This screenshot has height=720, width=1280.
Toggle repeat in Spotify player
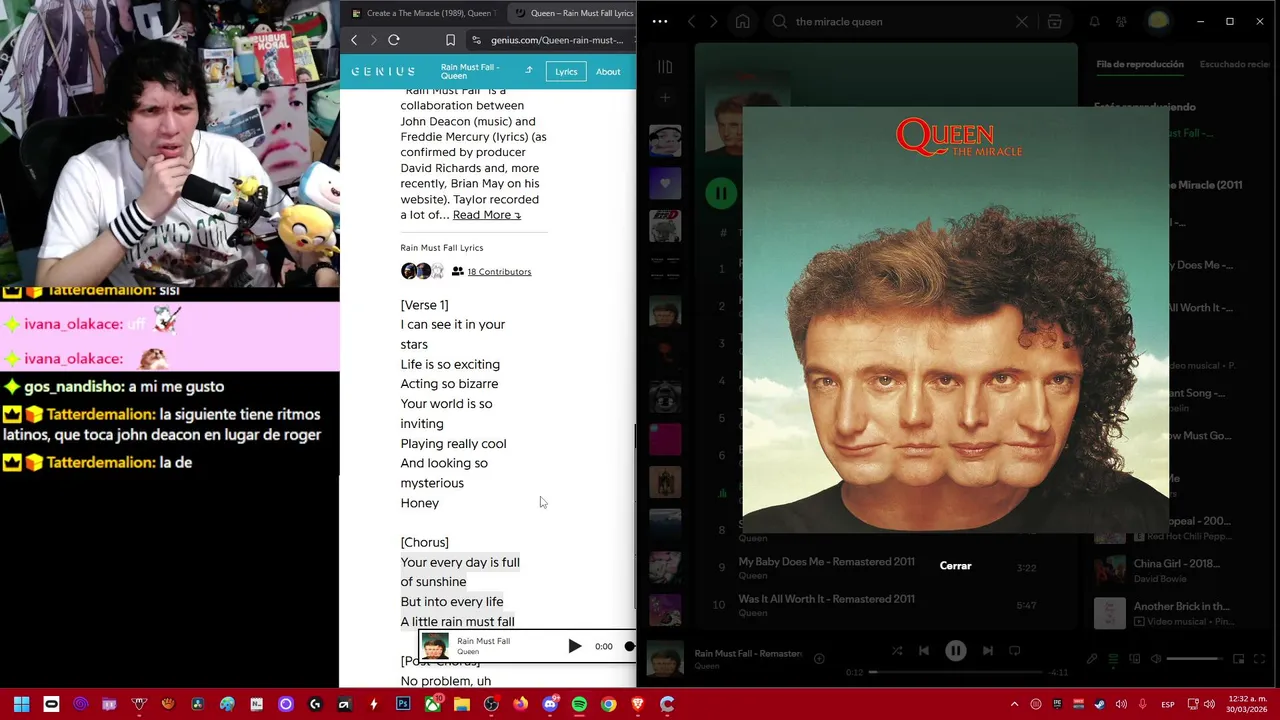pos(1015,651)
